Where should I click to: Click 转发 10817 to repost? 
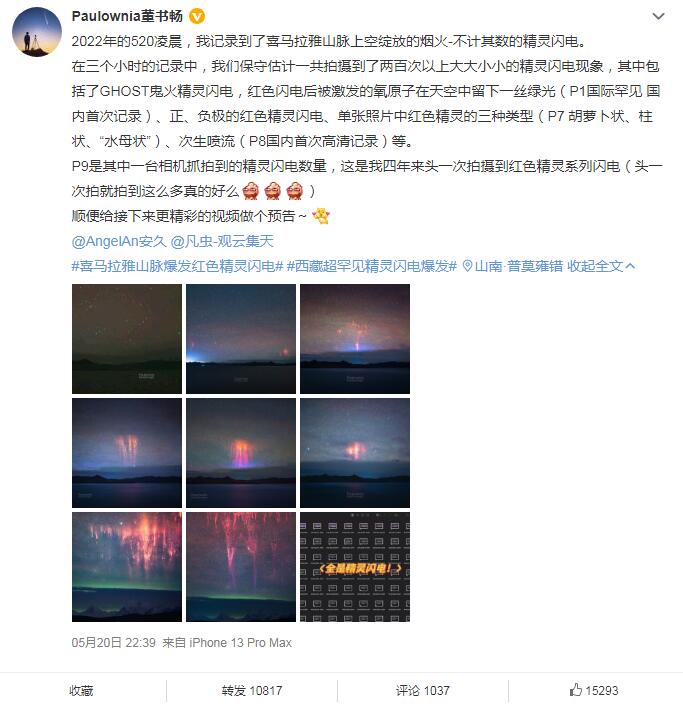coord(251,690)
